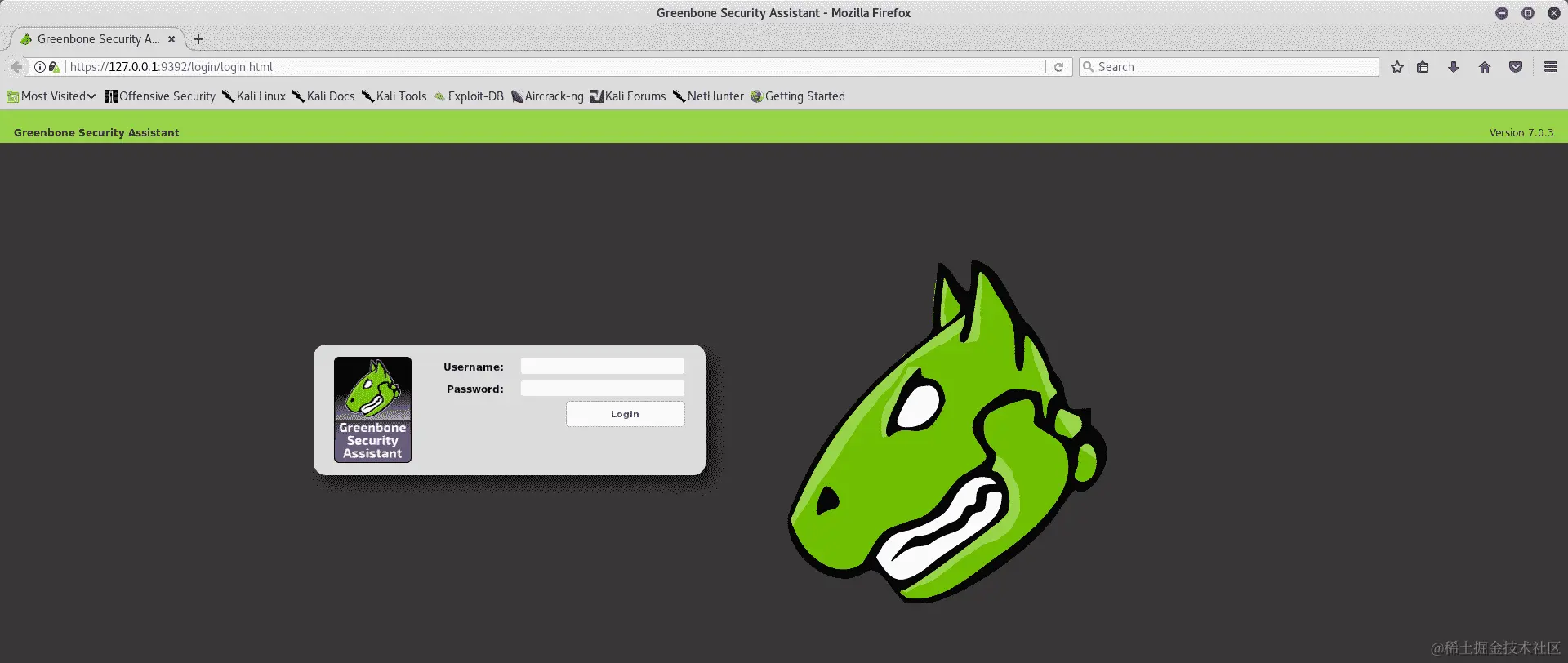Open the Exploit-DB bookmark

click(469, 96)
